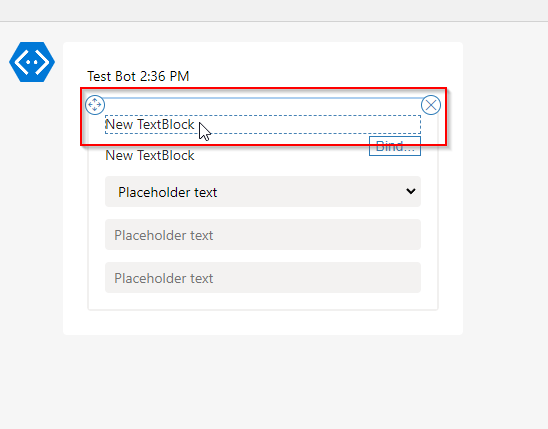The height and width of the screenshot is (429, 548).
Task: Click the light gray top toolbar strip
Action: 274,10
